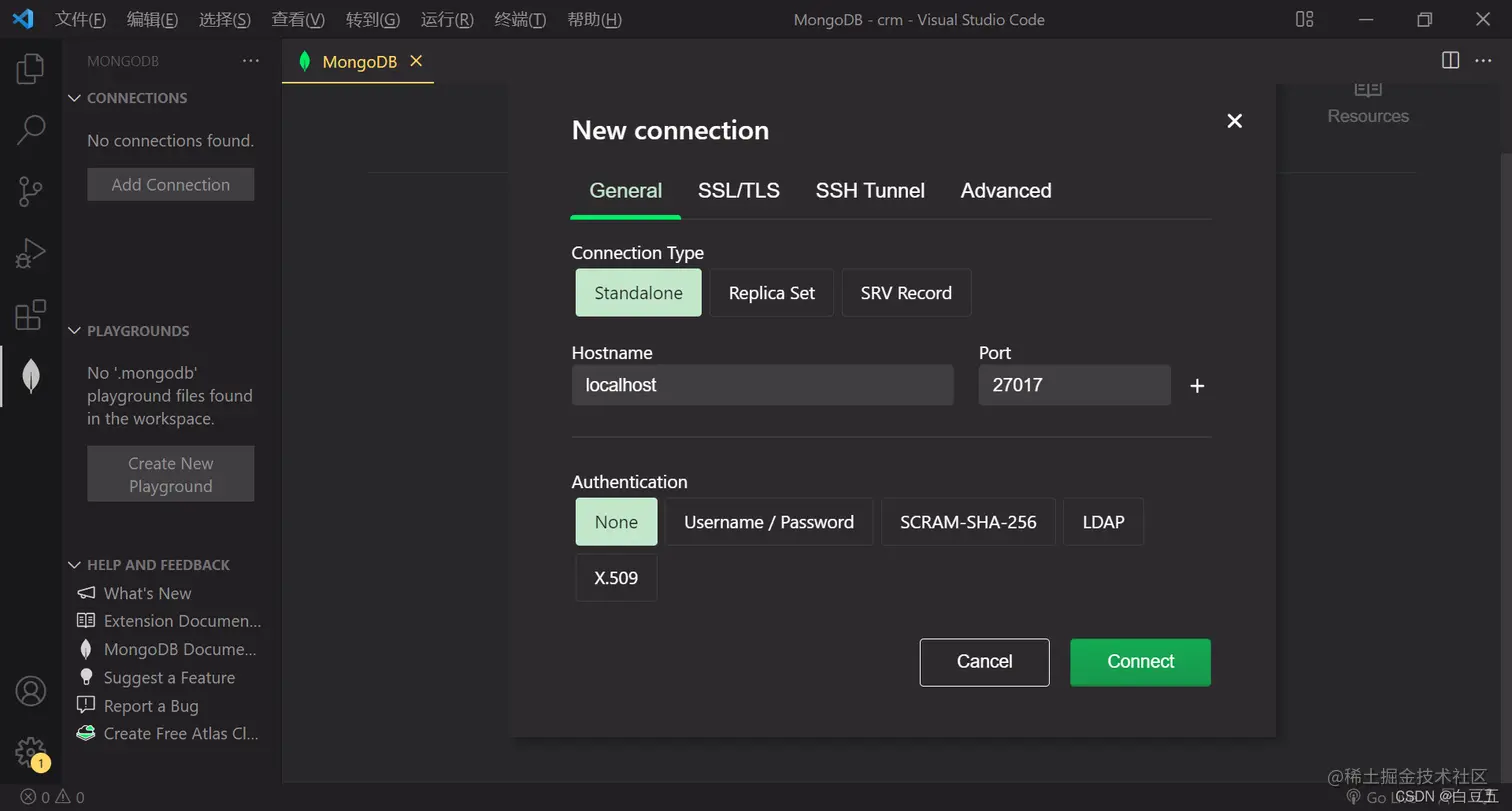Open the 选择(S) menu

click(x=225, y=19)
